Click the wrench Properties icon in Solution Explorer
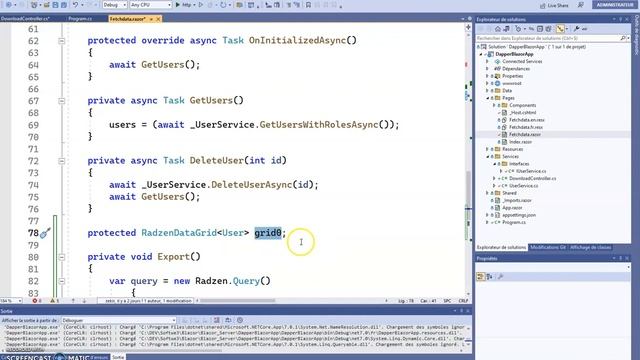Screen dimensions: 640x360 [576, 29]
